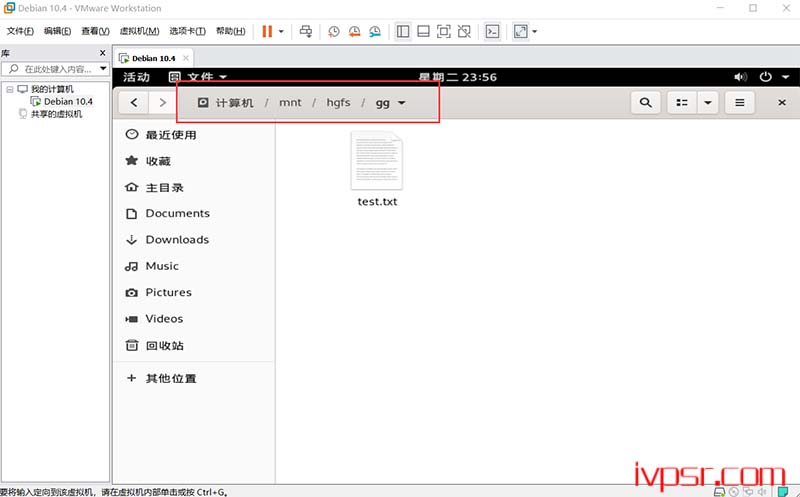Open stretch display options dropdown
The image size is (800, 497).
(534, 32)
